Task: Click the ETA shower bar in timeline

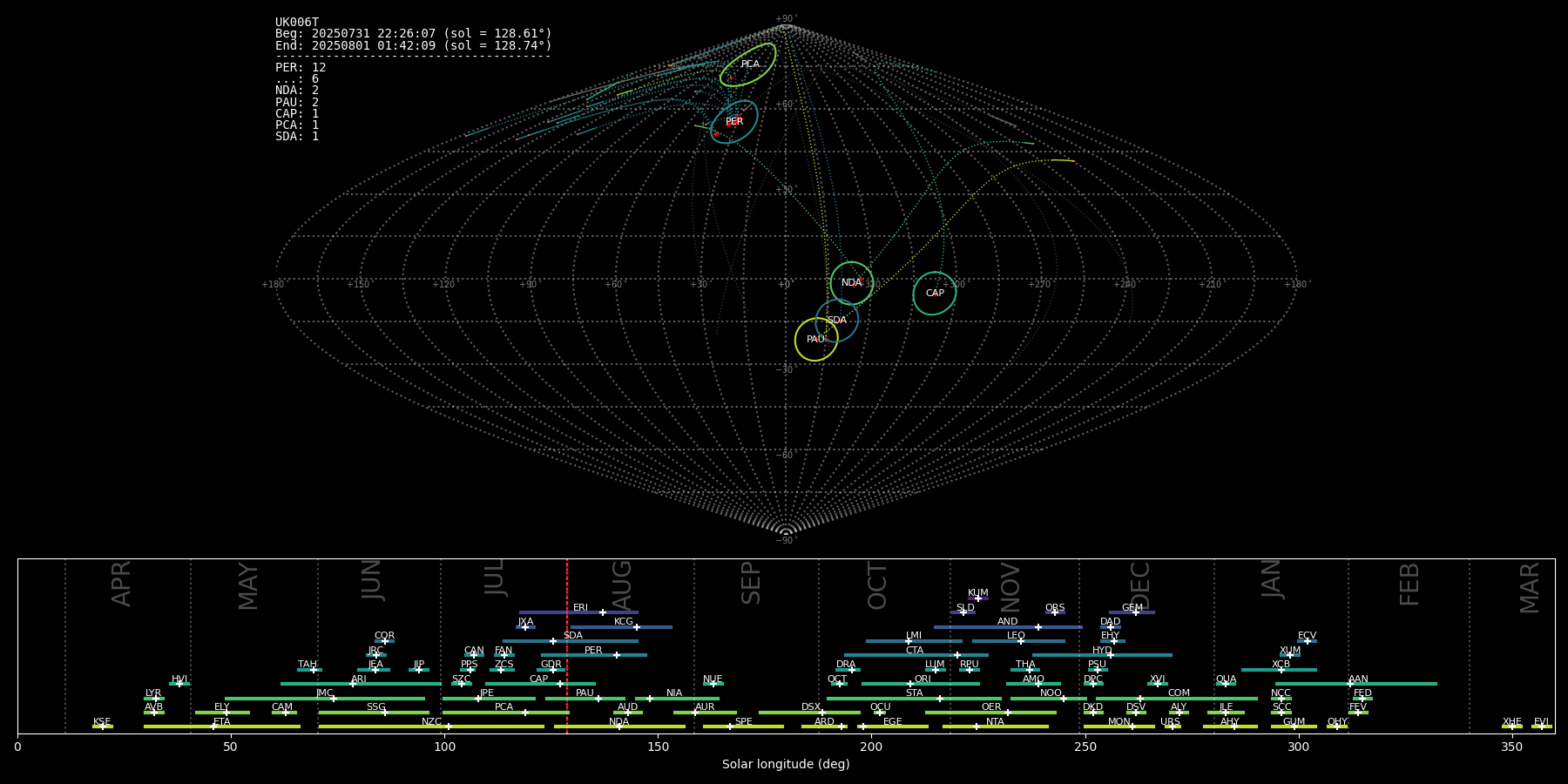Action: pos(222,727)
